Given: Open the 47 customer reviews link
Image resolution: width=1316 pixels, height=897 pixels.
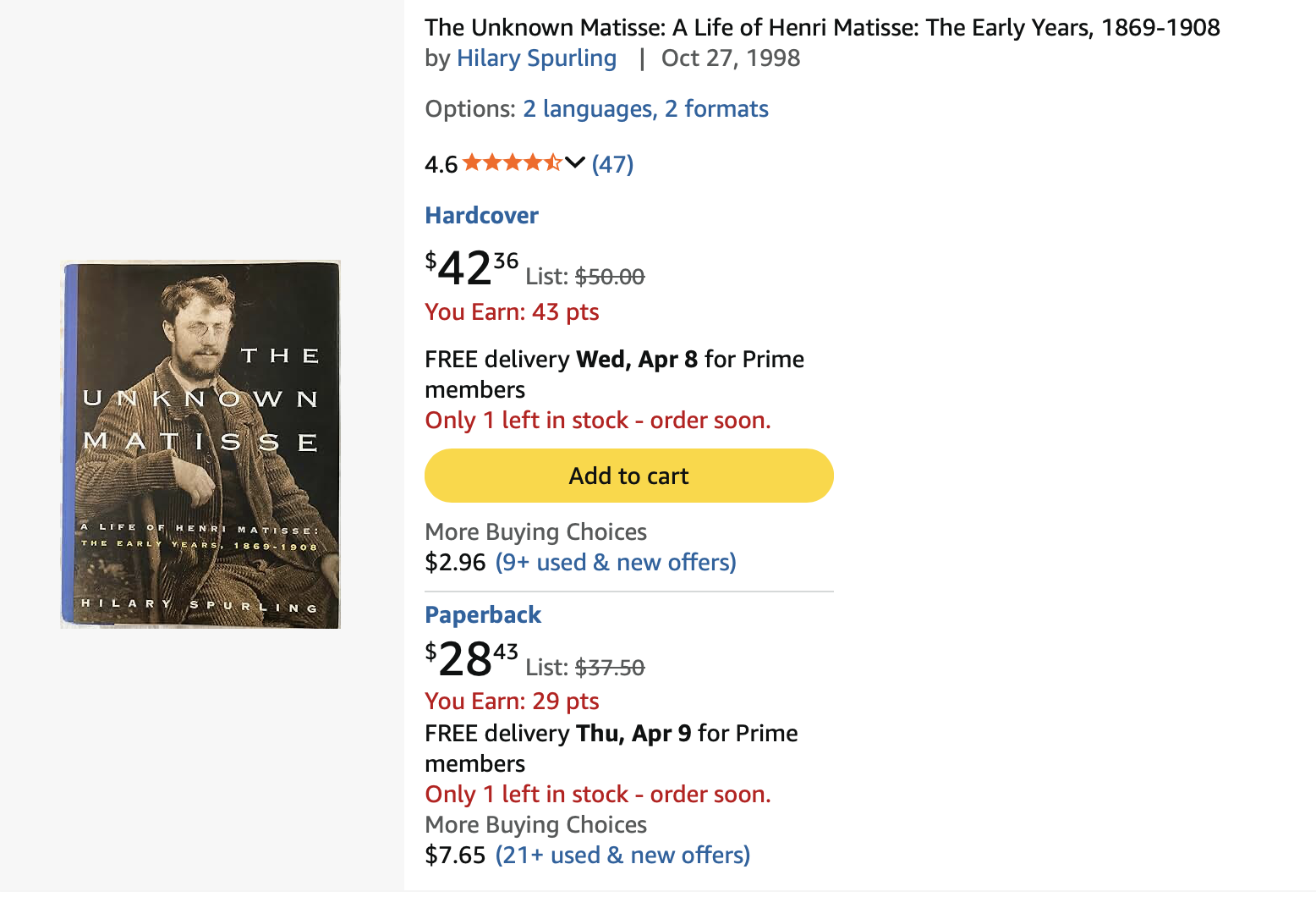Looking at the screenshot, I should tap(612, 163).
